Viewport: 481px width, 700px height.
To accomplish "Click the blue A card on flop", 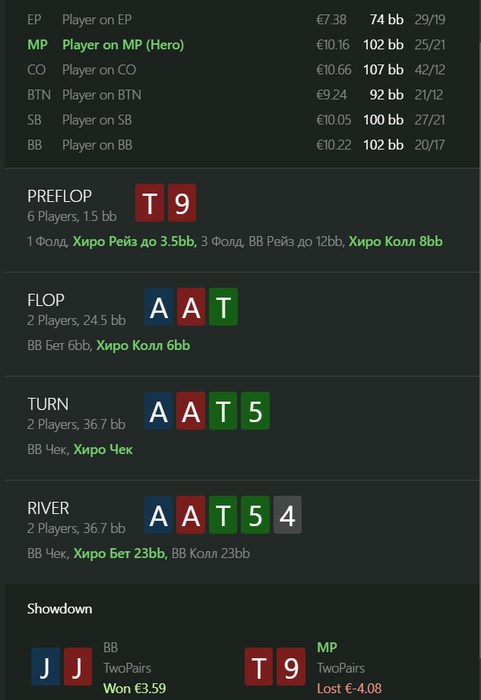I will [x=159, y=307].
